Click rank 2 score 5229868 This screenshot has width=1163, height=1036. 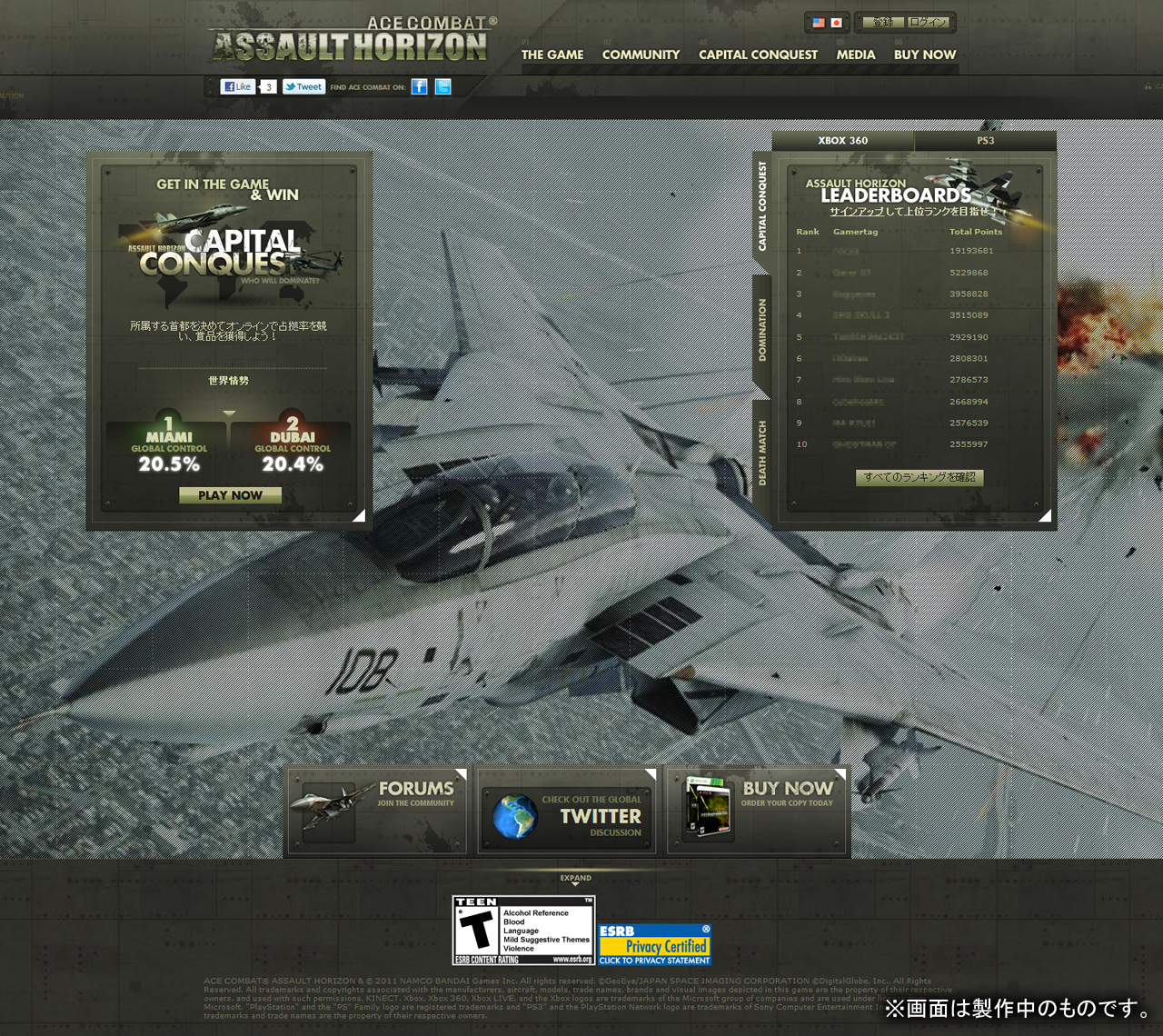tap(969, 273)
